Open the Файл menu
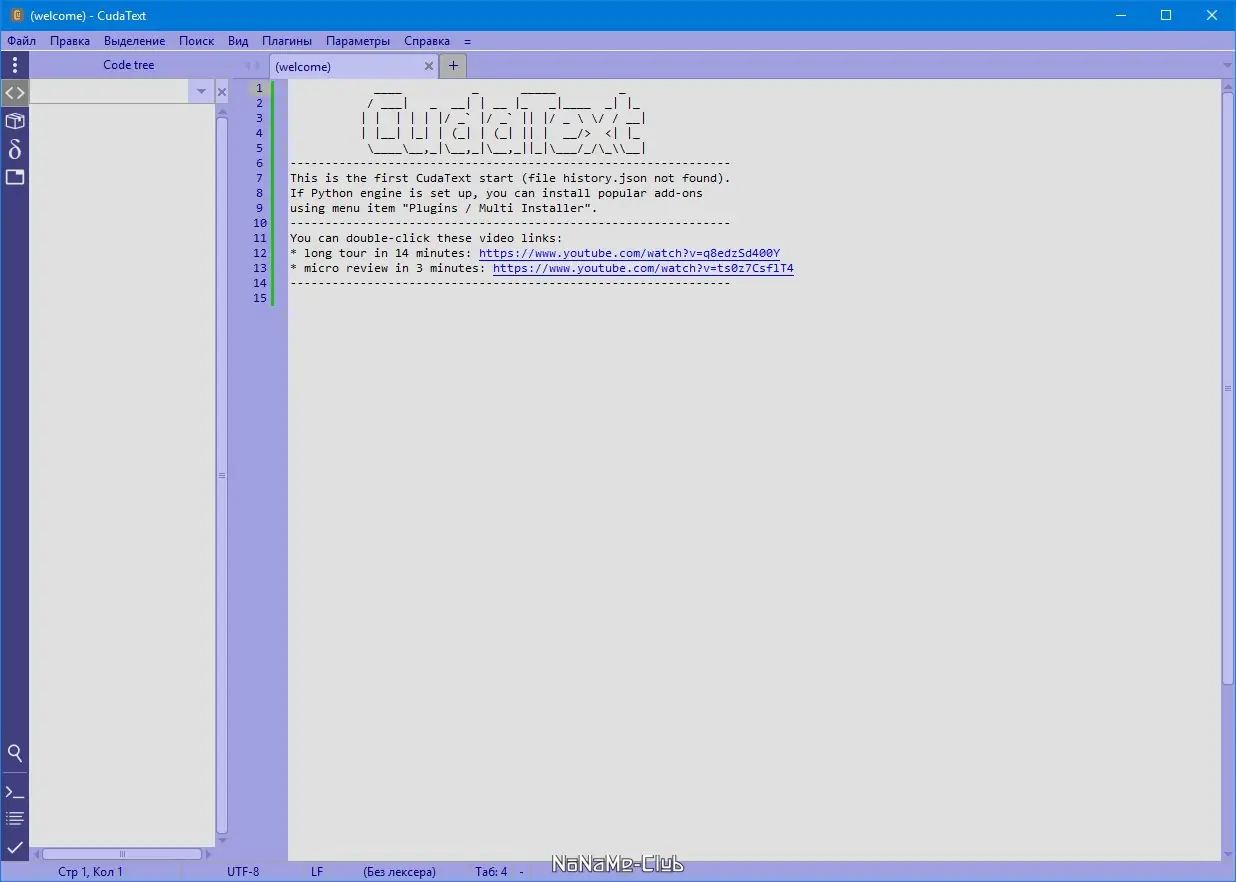 click(x=21, y=41)
